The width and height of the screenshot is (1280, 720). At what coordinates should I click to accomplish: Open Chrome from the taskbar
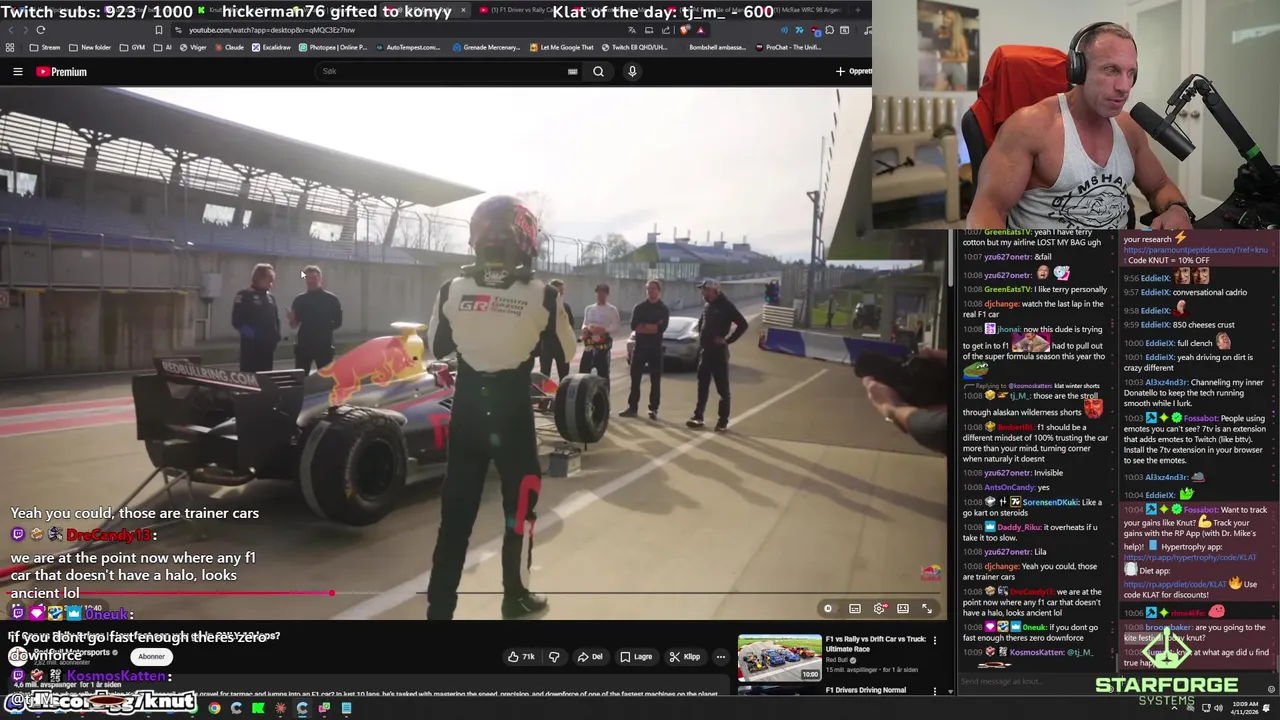tap(214, 708)
